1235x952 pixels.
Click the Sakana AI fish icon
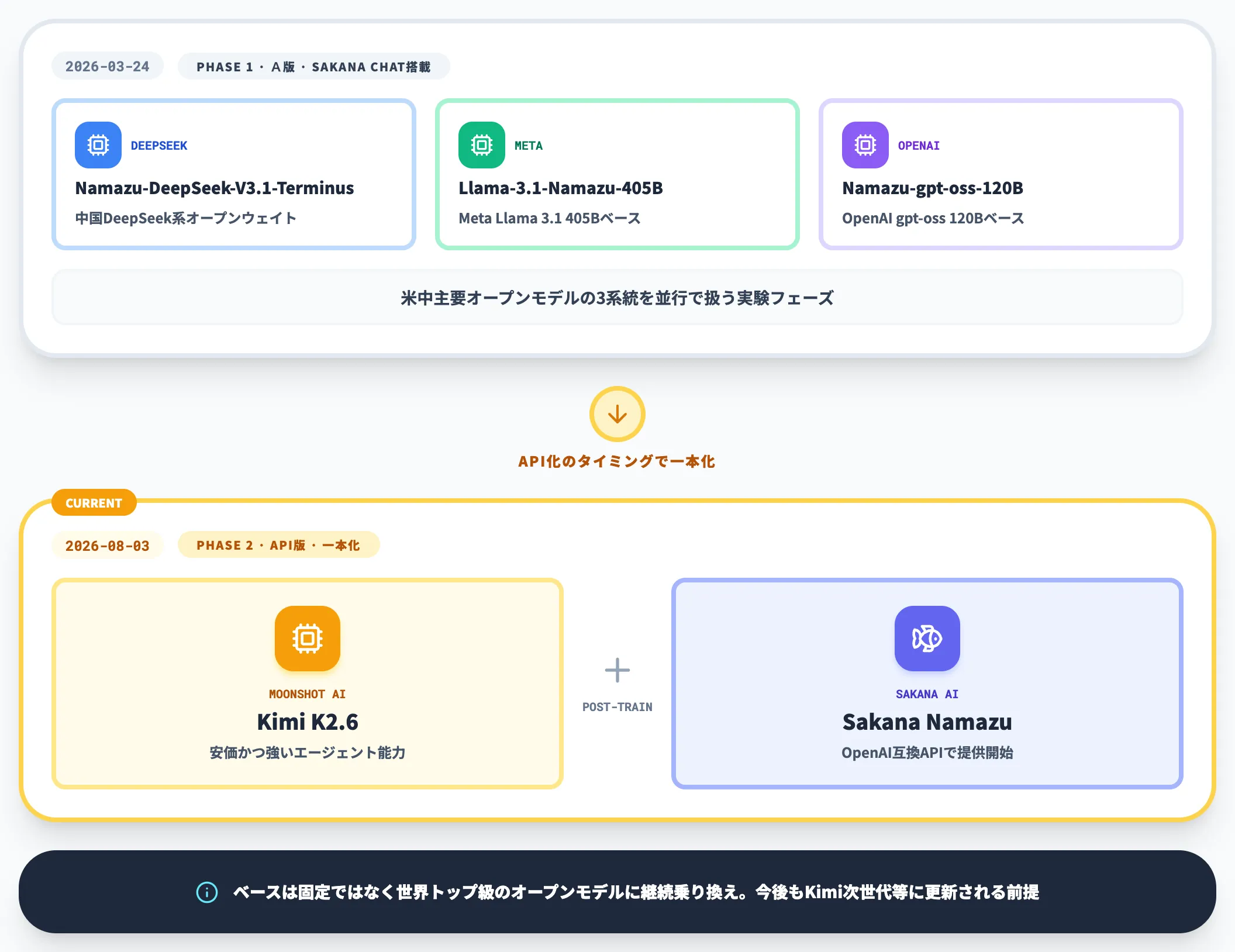click(927, 639)
